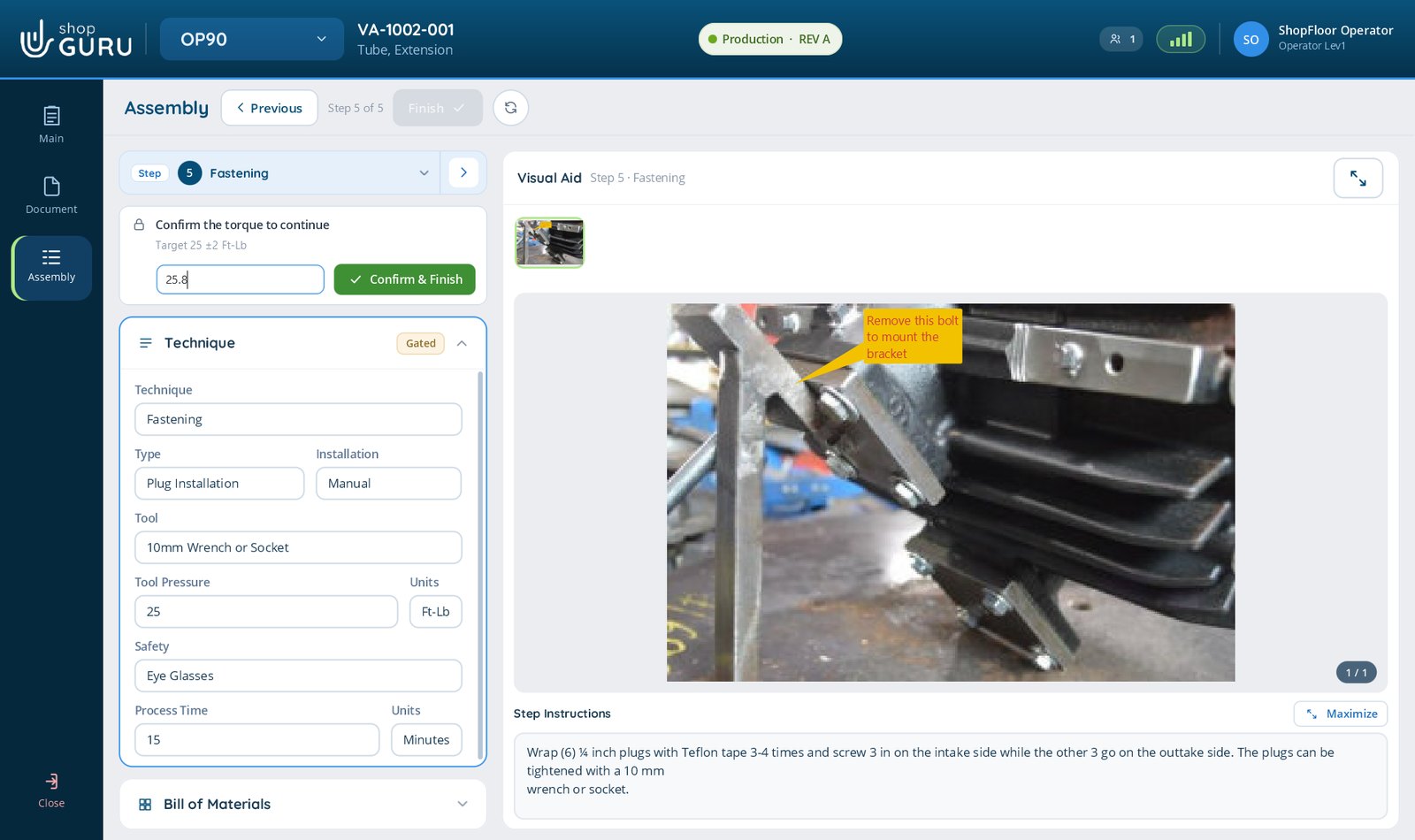This screenshot has height=840, width=1415.
Task: Expand Visual Aid to fullscreen
Action: [x=1358, y=179]
